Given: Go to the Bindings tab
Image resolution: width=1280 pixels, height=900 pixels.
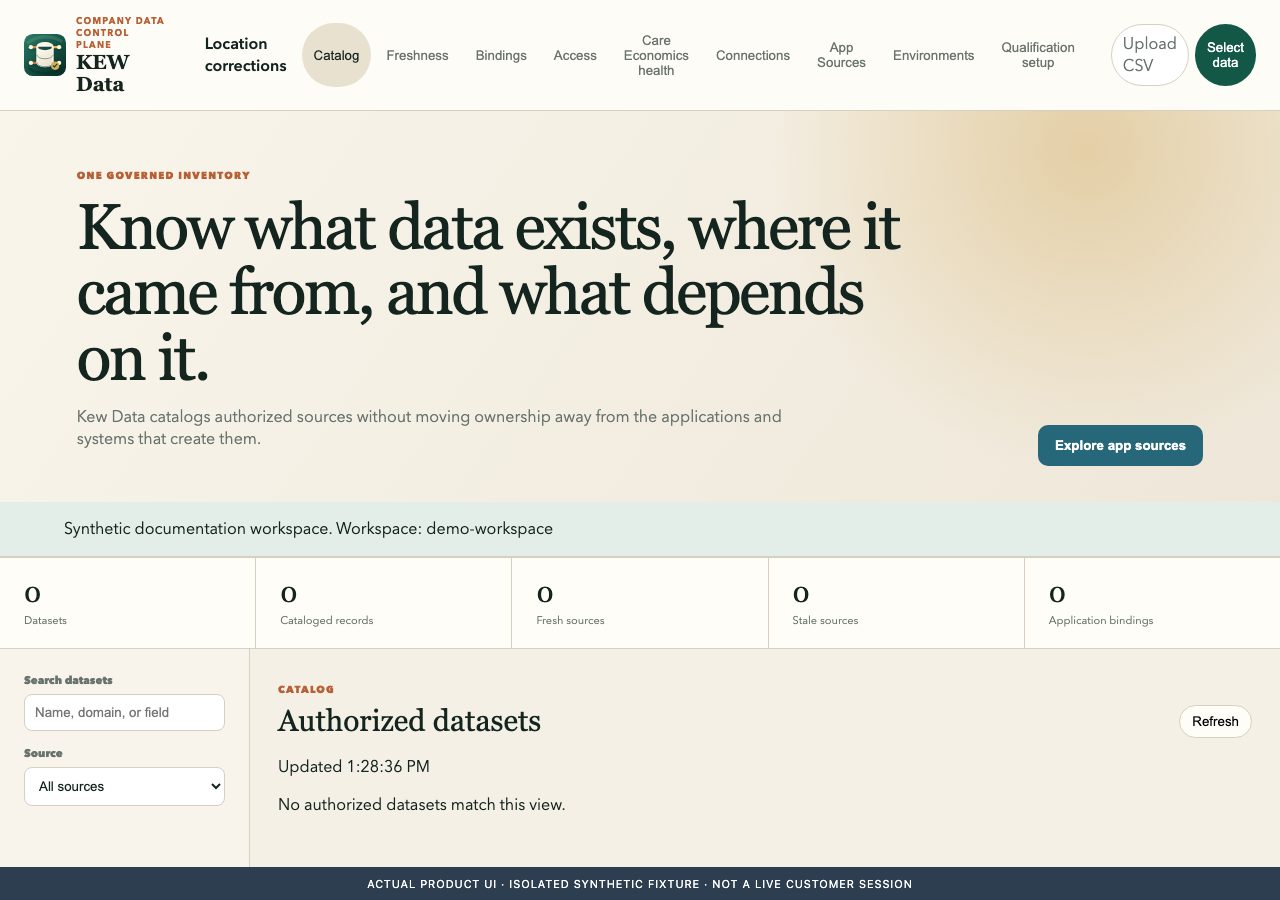Looking at the screenshot, I should [501, 55].
